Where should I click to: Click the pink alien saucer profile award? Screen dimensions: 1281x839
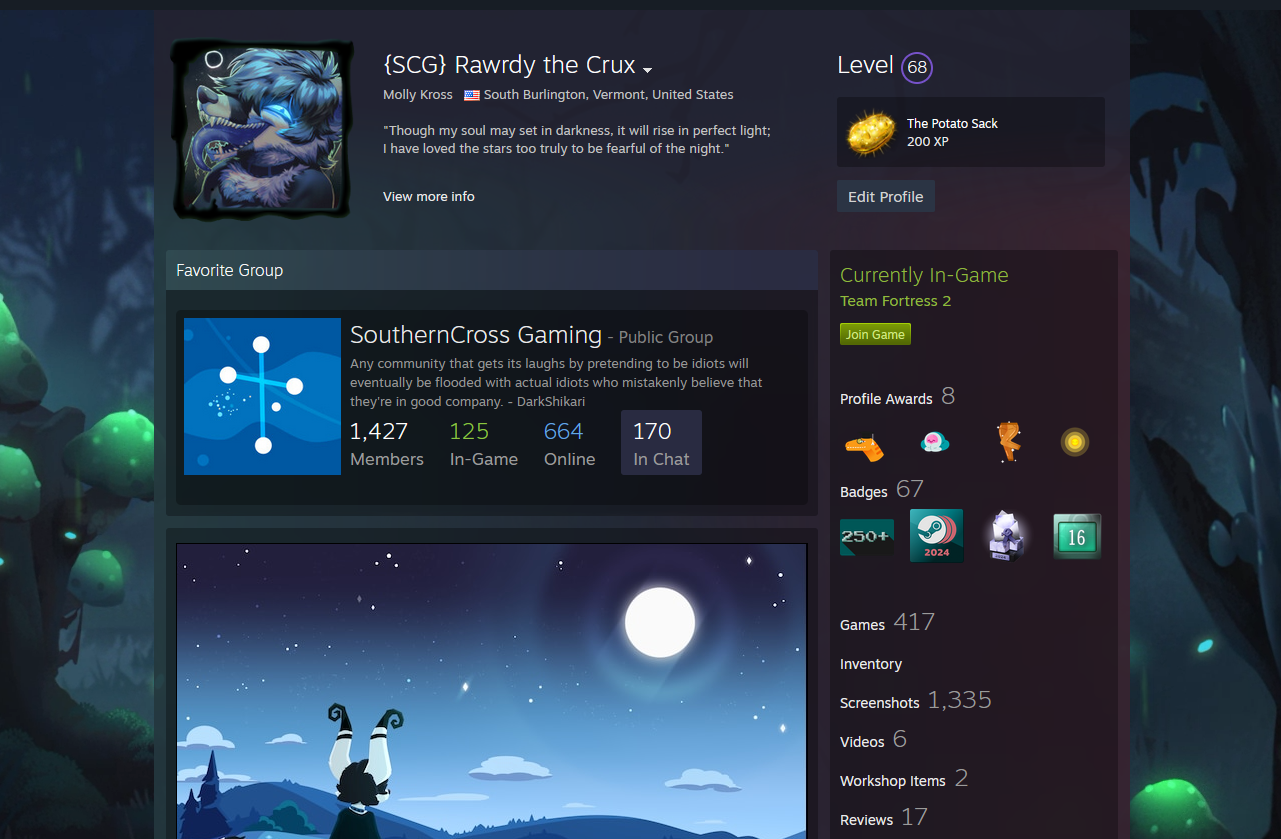pyautogui.click(x=935, y=442)
